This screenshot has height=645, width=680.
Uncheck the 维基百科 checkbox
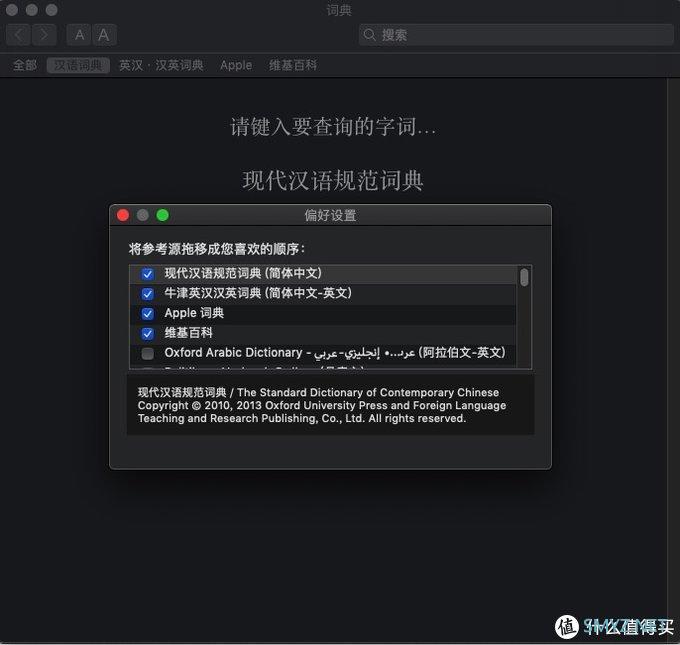pos(147,334)
